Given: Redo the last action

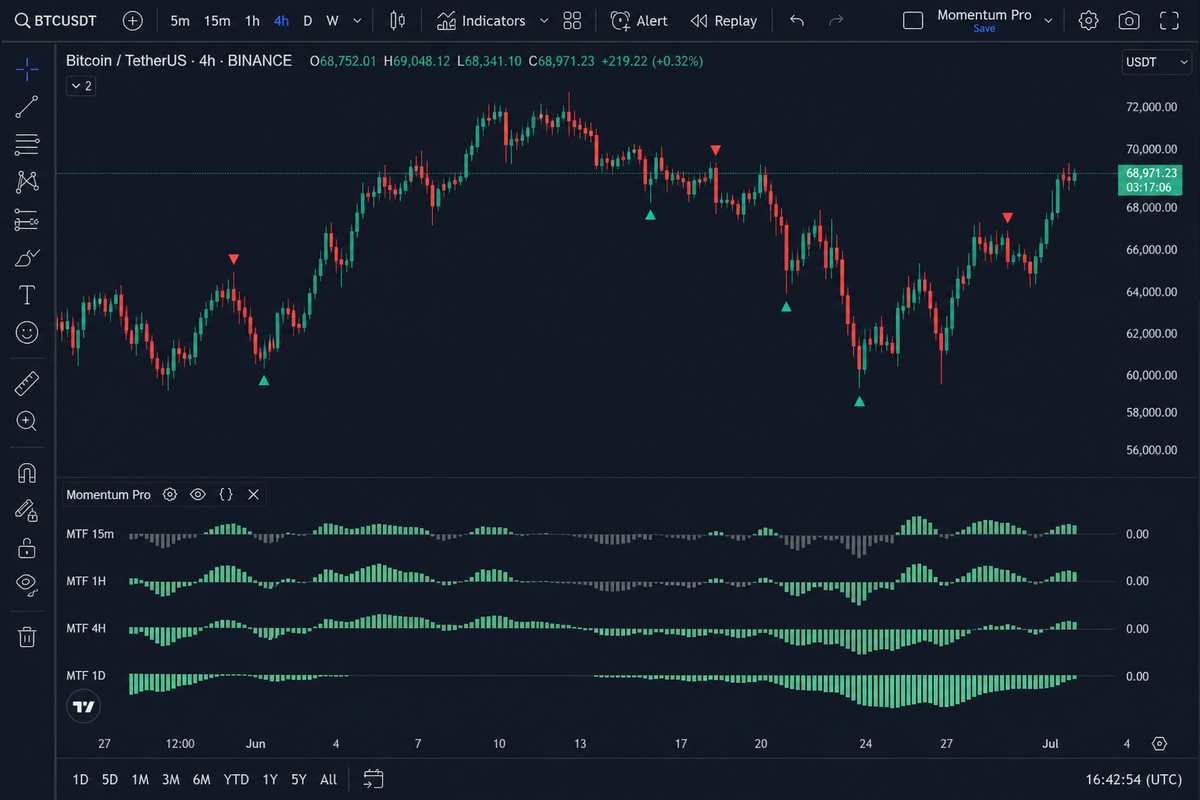Looking at the screenshot, I should point(836,20).
